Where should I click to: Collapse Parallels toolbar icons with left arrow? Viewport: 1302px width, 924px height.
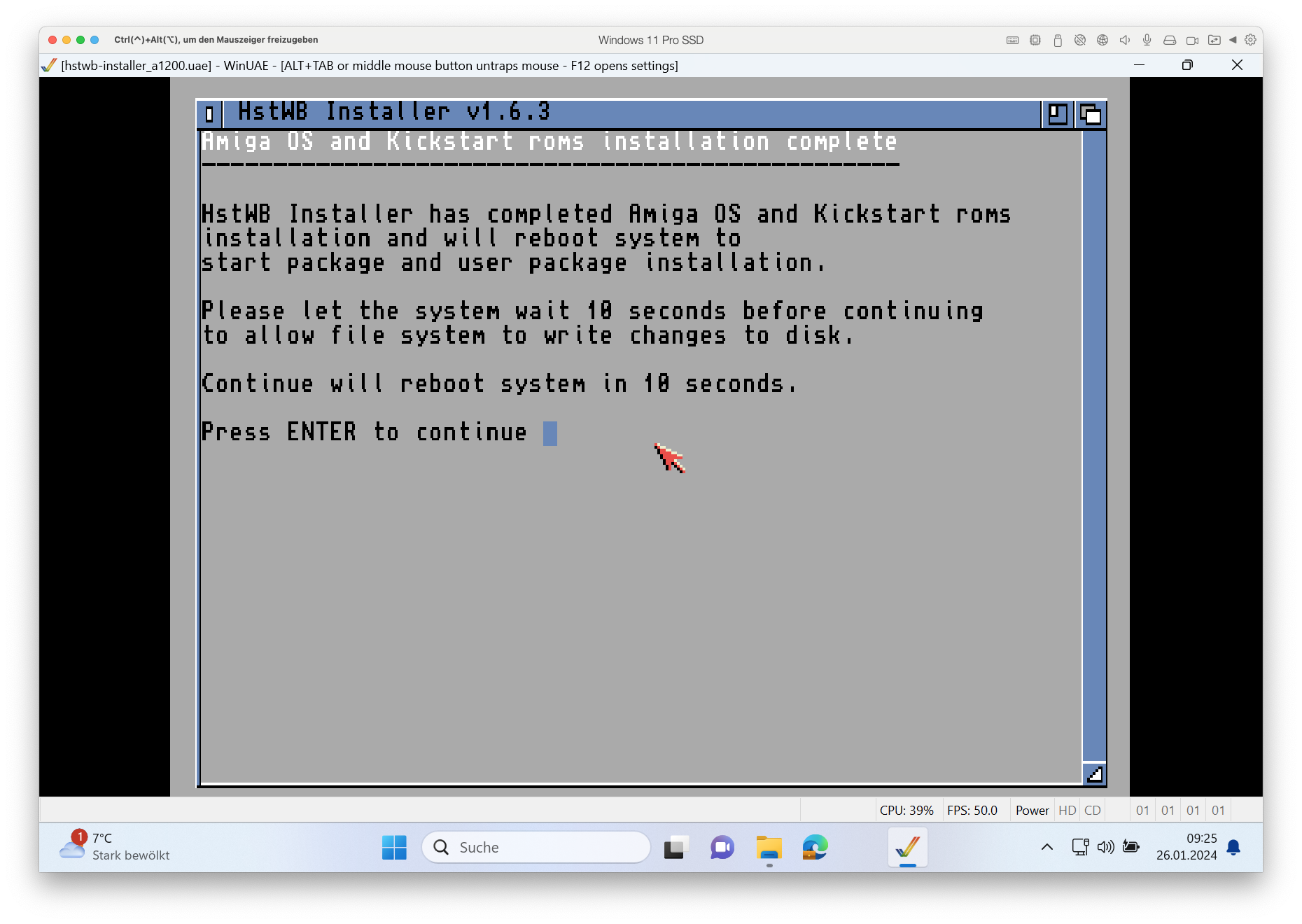click(x=1233, y=41)
